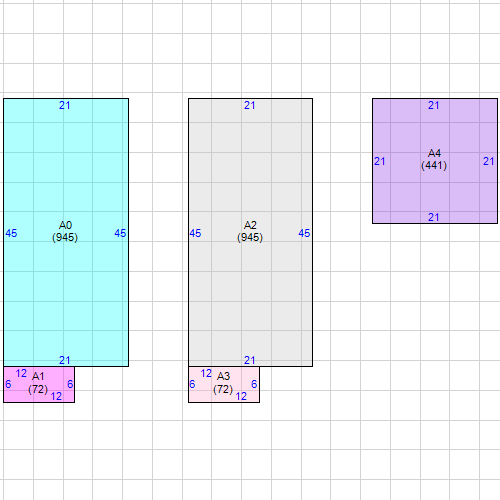The image size is (500, 500).
Task: Click the 6 label on A1's right side
Action: [70, 384]
